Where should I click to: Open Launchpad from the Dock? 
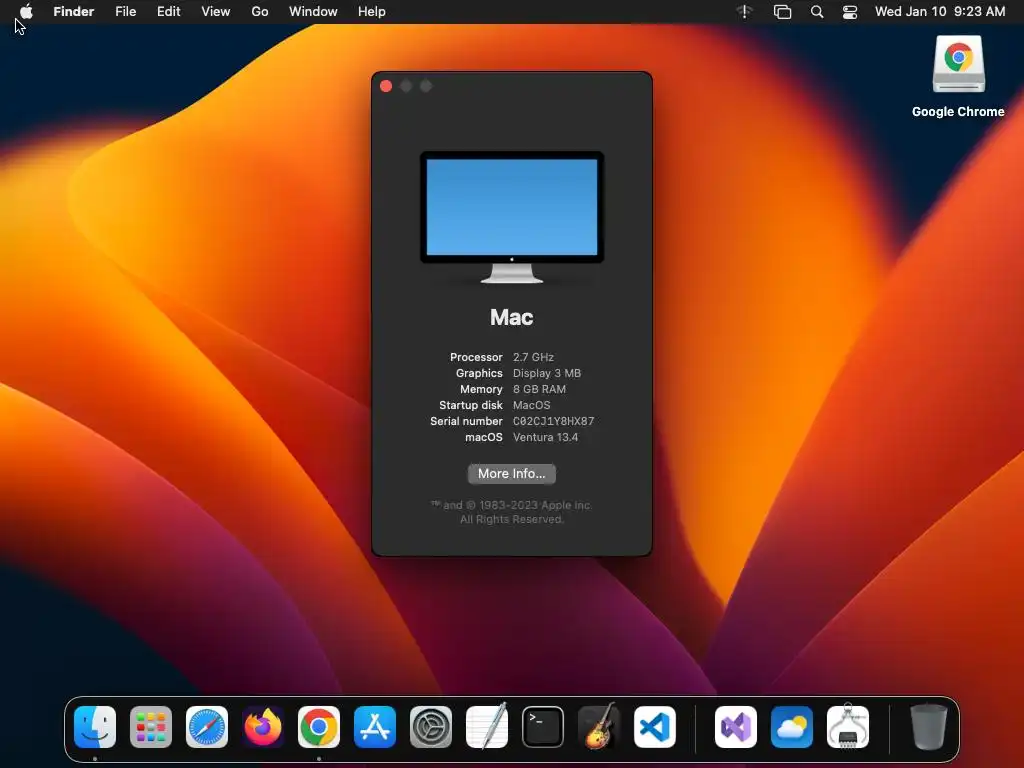(x=151, y=727)
